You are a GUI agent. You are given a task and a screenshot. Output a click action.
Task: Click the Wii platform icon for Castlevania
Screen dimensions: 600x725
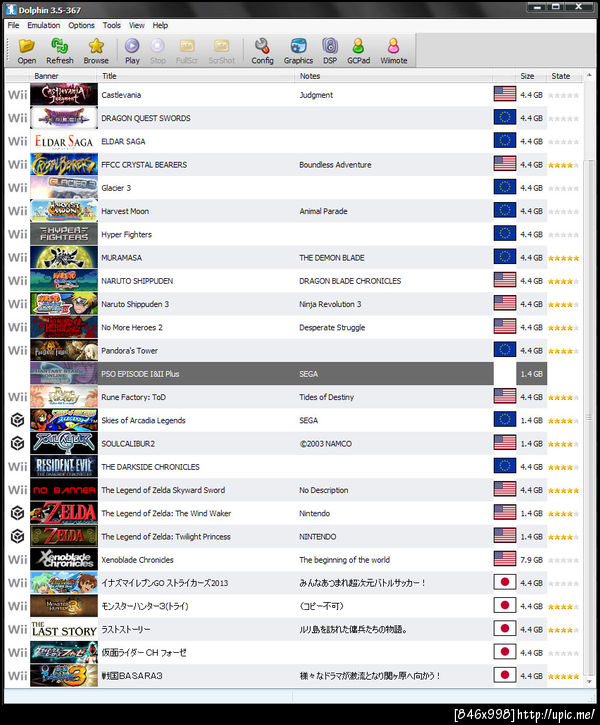pos(18,95)
